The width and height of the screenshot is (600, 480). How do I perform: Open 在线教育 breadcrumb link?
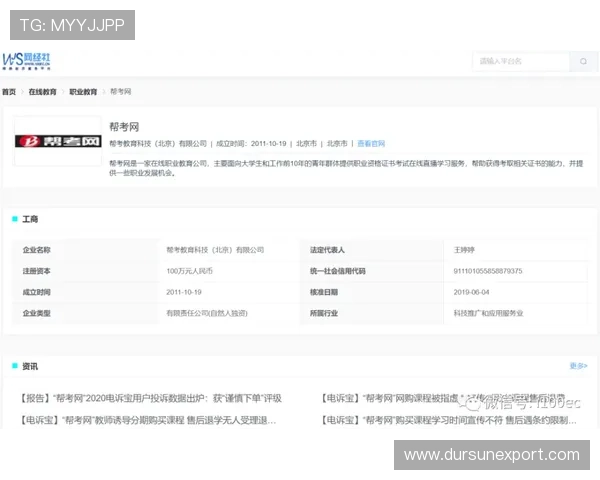click(x=42, y=92)
